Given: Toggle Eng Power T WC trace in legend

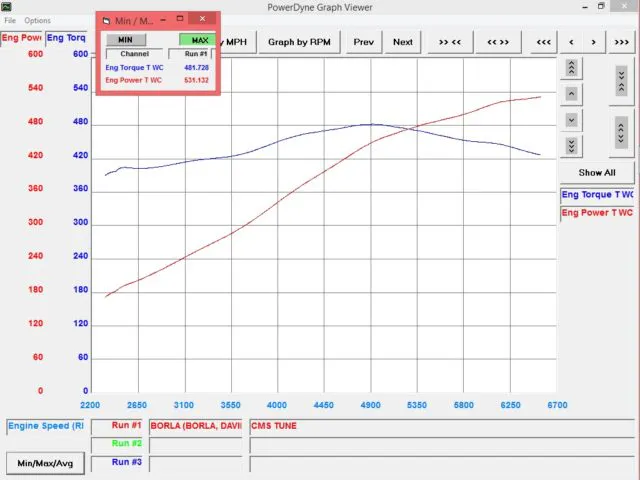Looking at the screenshot, I should (597, 213).
